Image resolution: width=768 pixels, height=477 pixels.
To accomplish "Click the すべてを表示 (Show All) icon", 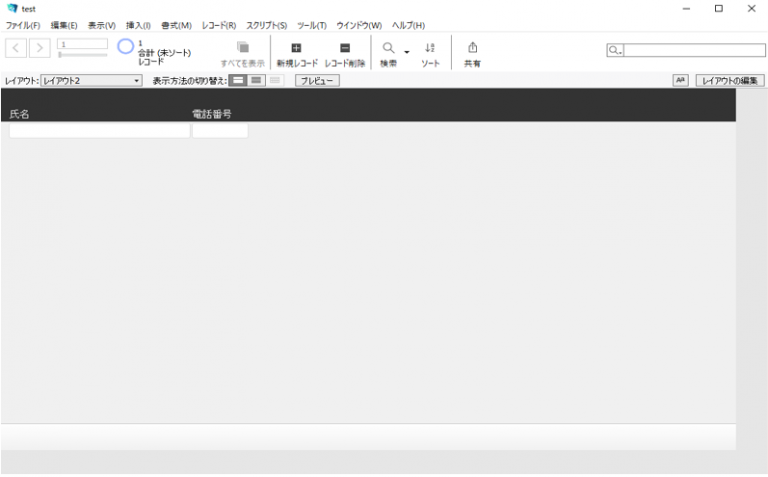I will point(242,47).
